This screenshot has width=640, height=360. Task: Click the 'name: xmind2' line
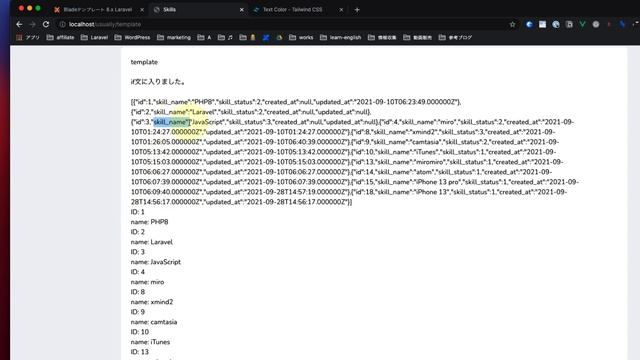(x=152, y=302)
